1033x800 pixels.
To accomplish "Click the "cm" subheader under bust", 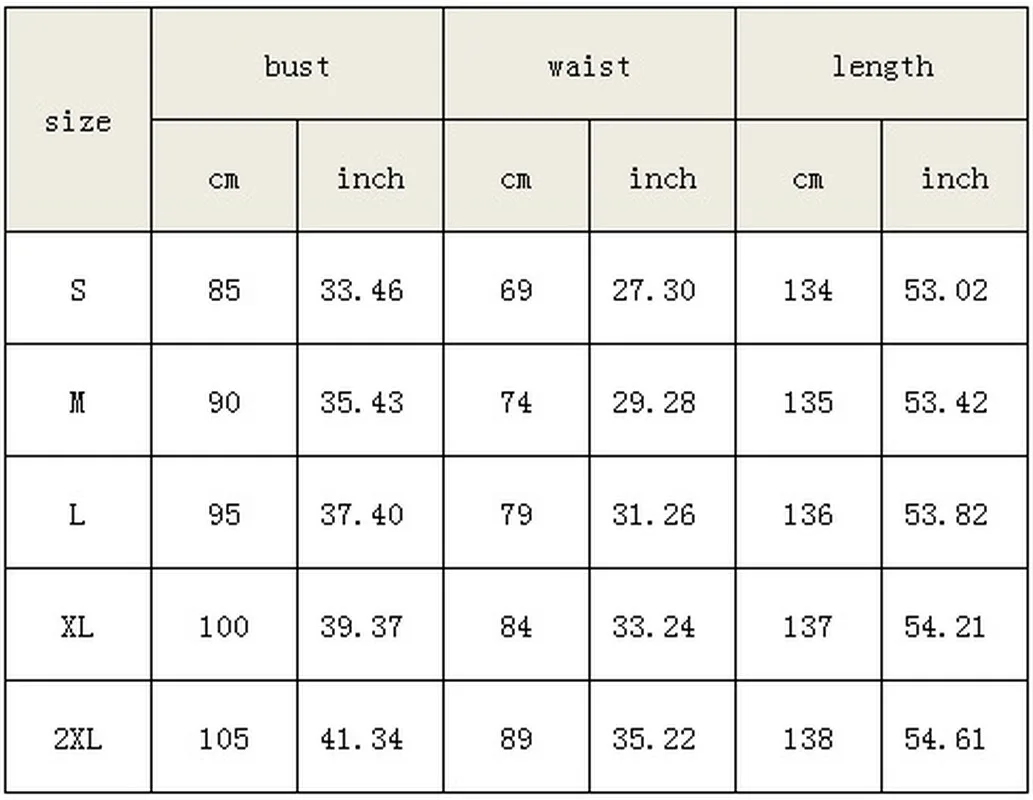I will (x=224, y=178).
